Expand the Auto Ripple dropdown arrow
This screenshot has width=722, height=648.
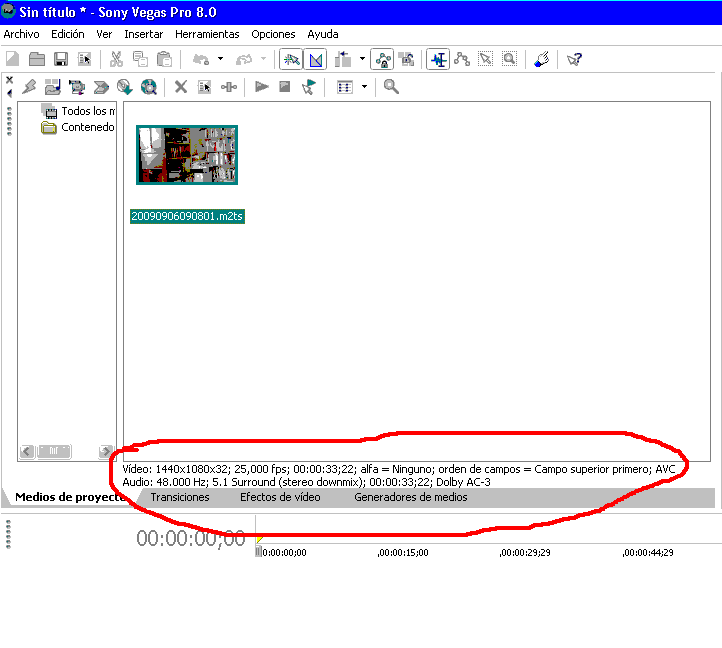(x=362, y=59)
